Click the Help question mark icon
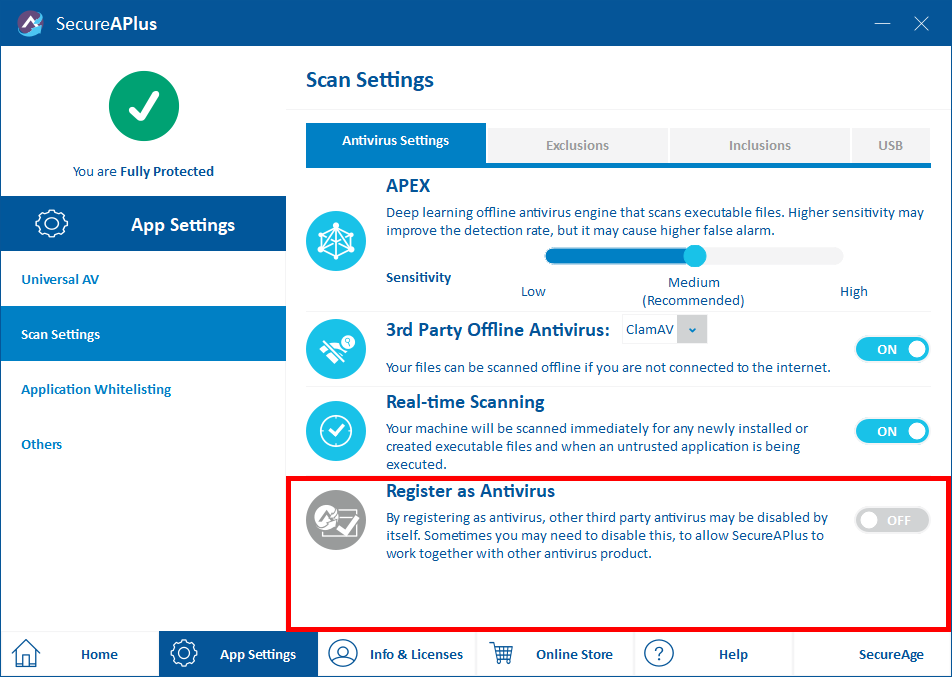 pos(658,654)
